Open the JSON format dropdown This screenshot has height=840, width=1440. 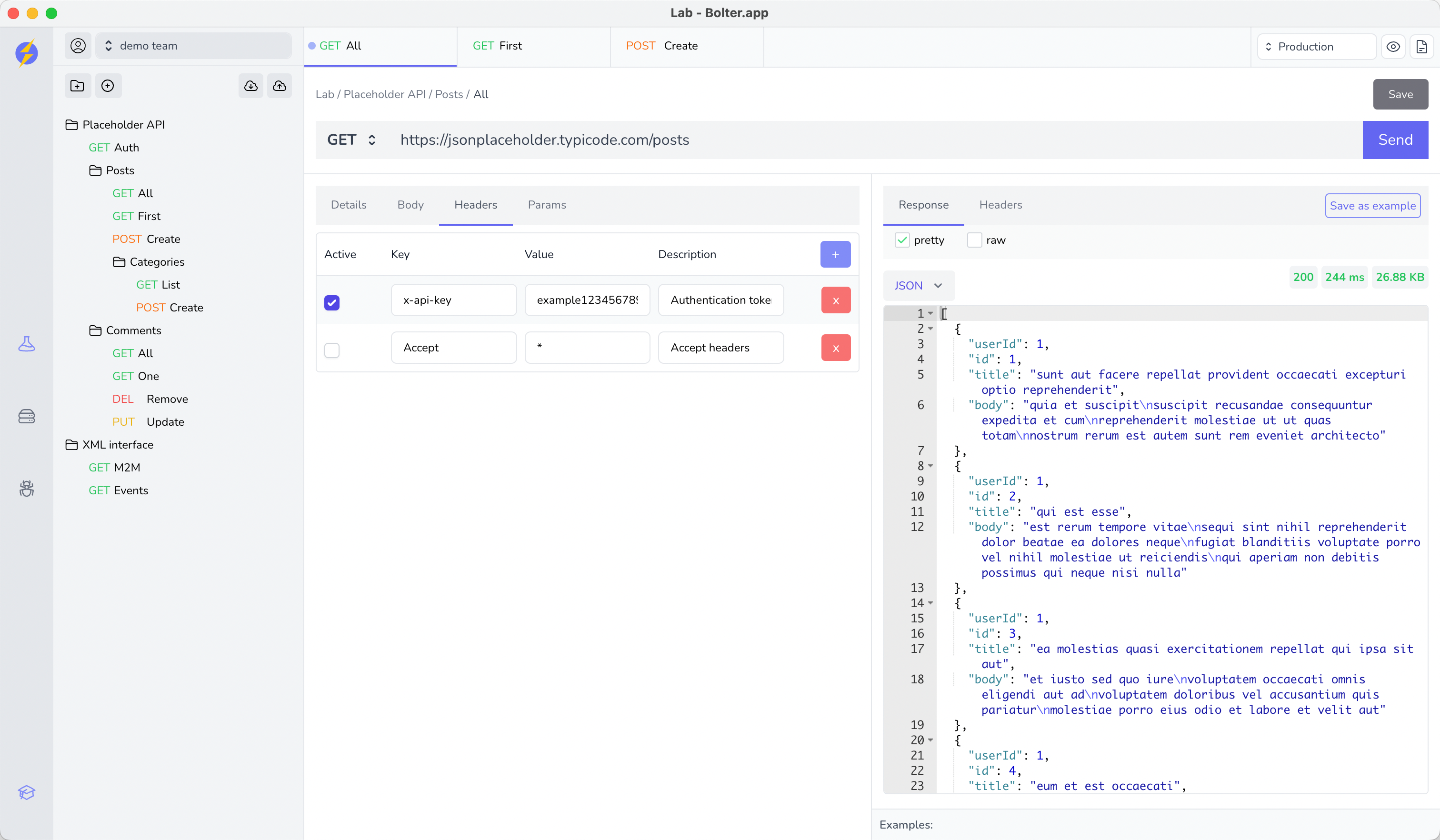[x=918, y=285]
